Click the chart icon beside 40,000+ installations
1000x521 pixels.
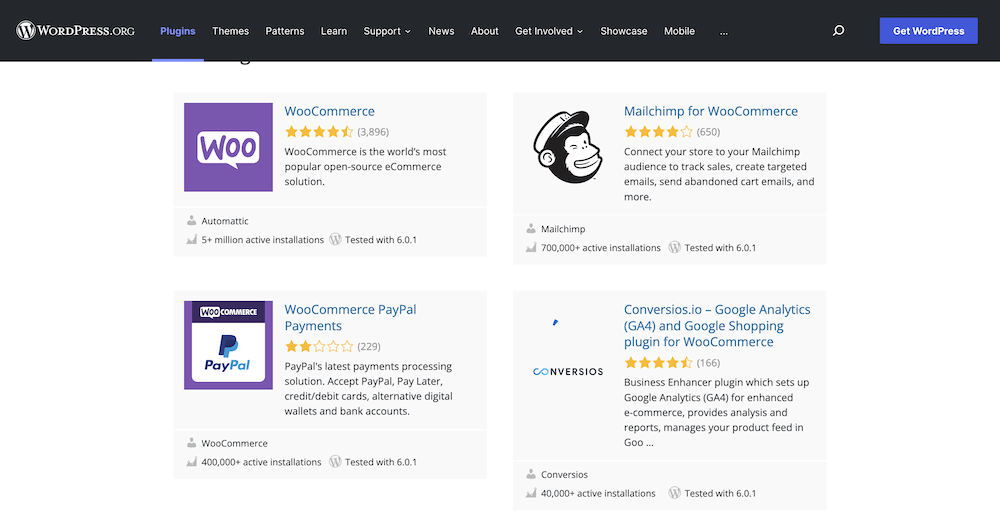click(x=531, y=493)
